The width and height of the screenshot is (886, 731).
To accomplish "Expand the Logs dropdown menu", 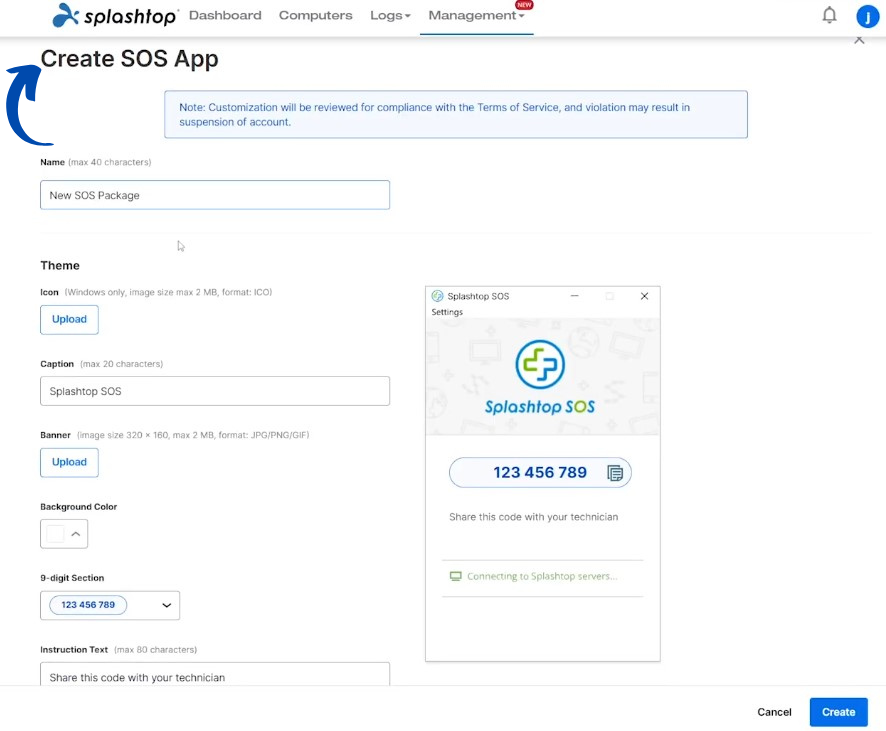I will pyautogui.click(x=390, y=16).
